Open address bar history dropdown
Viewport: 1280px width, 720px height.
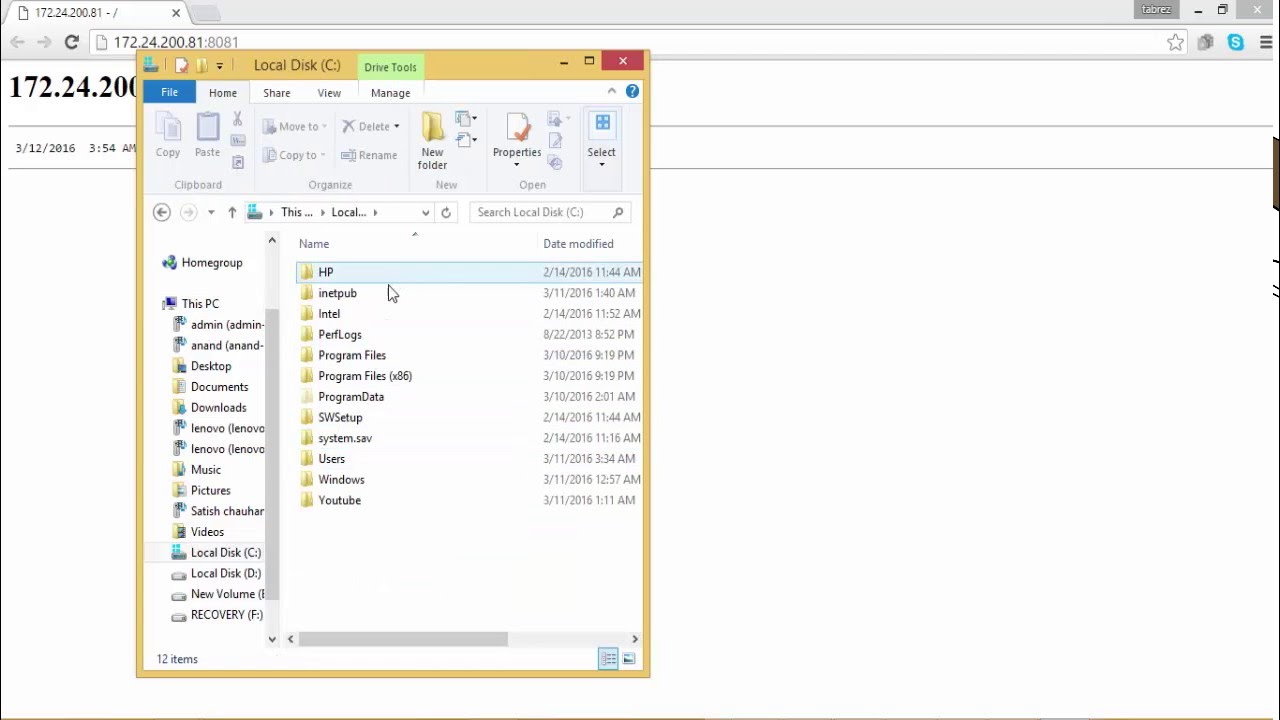[425, 212]
